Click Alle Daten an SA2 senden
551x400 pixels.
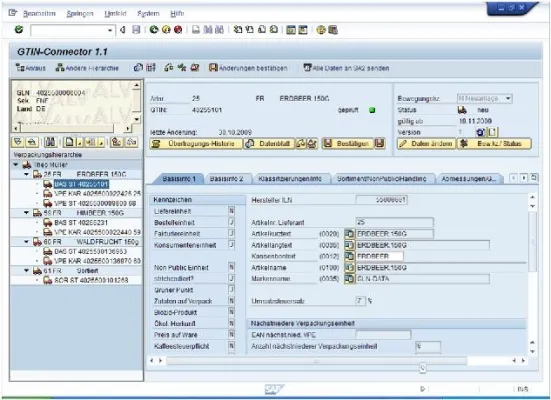346,68
